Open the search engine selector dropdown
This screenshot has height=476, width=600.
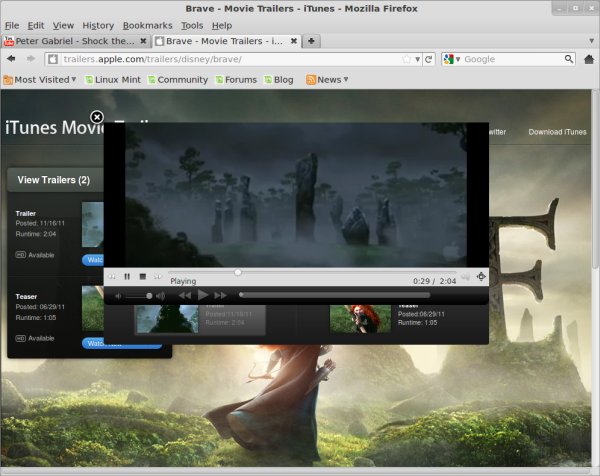(452, 59)
